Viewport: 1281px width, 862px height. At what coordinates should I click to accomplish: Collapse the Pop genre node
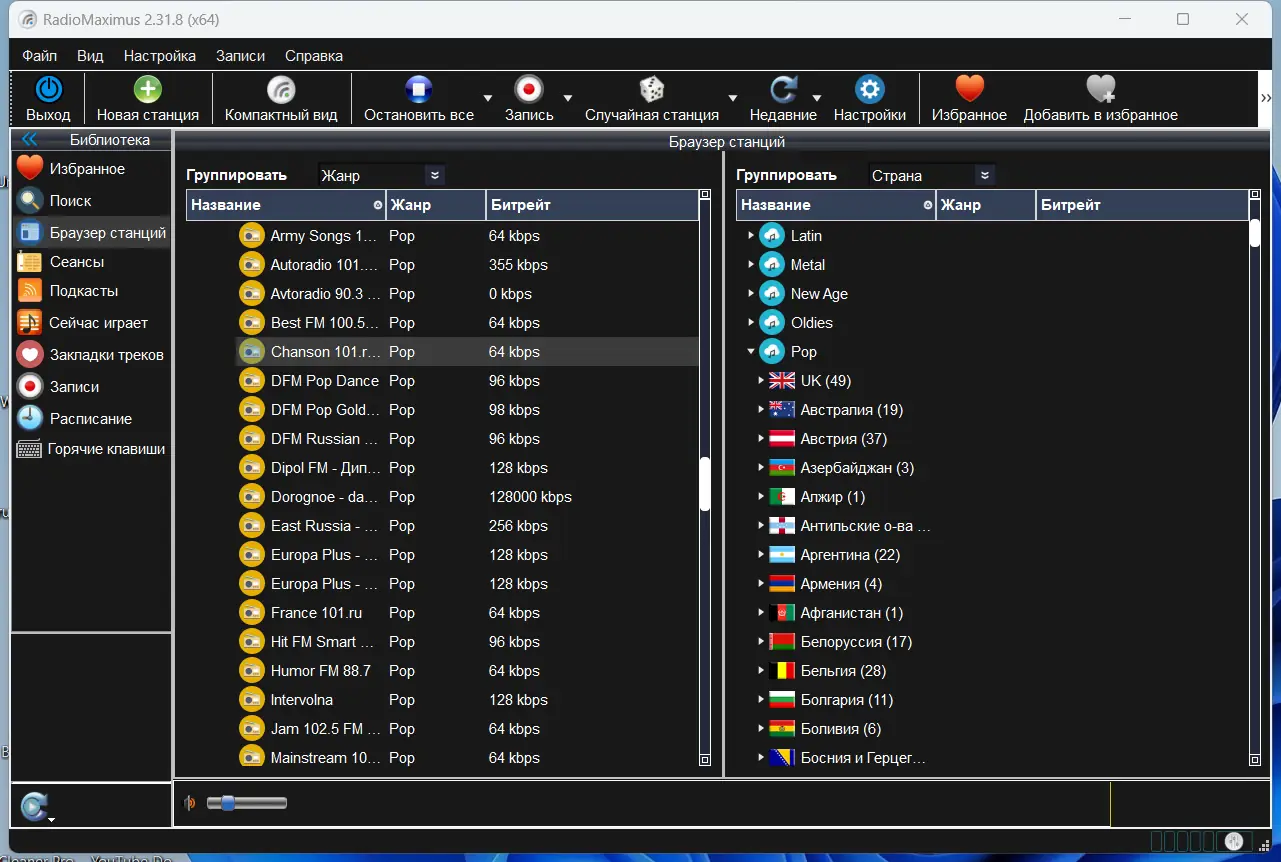click(751, 352)
